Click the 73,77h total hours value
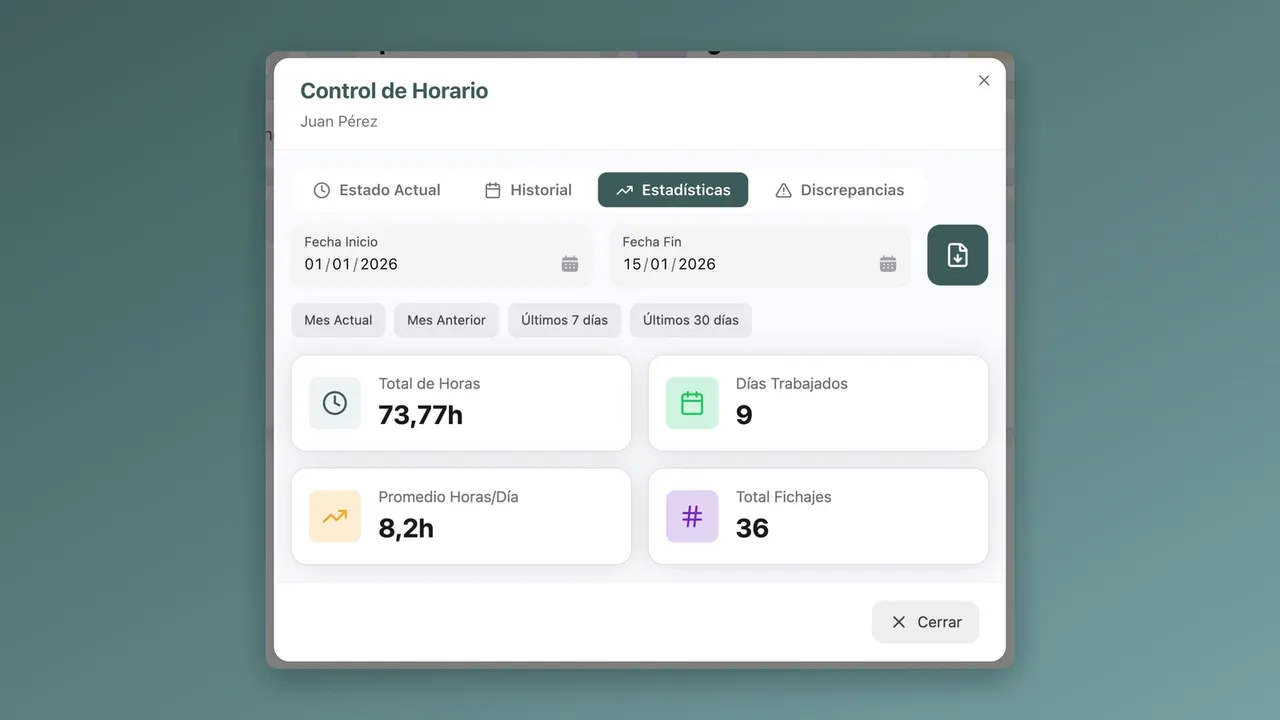The height and width of the screenshot is (720, 1280). click(421, 415)
